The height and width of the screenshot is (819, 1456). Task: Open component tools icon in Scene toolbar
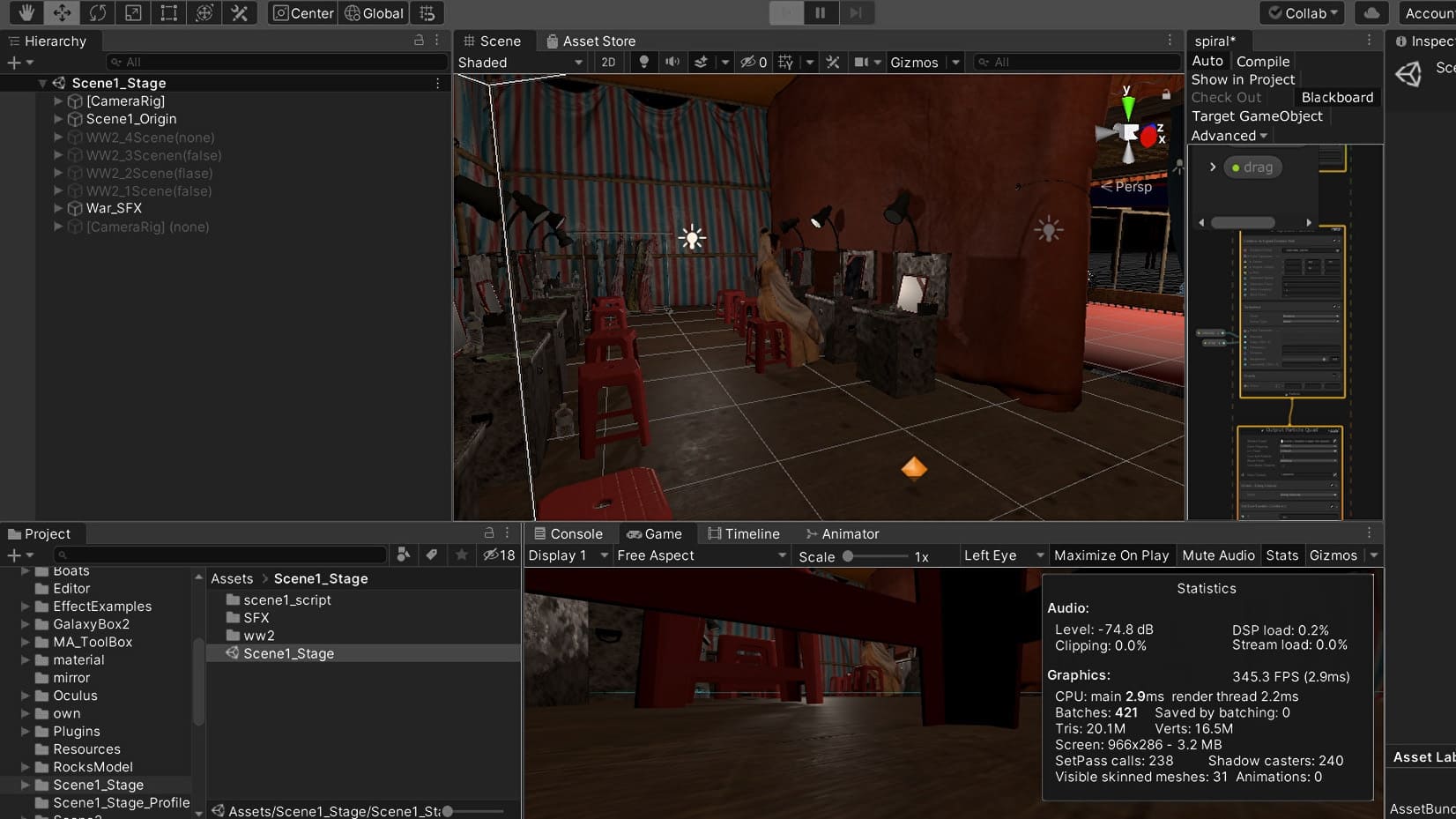(x=832, y=62)
